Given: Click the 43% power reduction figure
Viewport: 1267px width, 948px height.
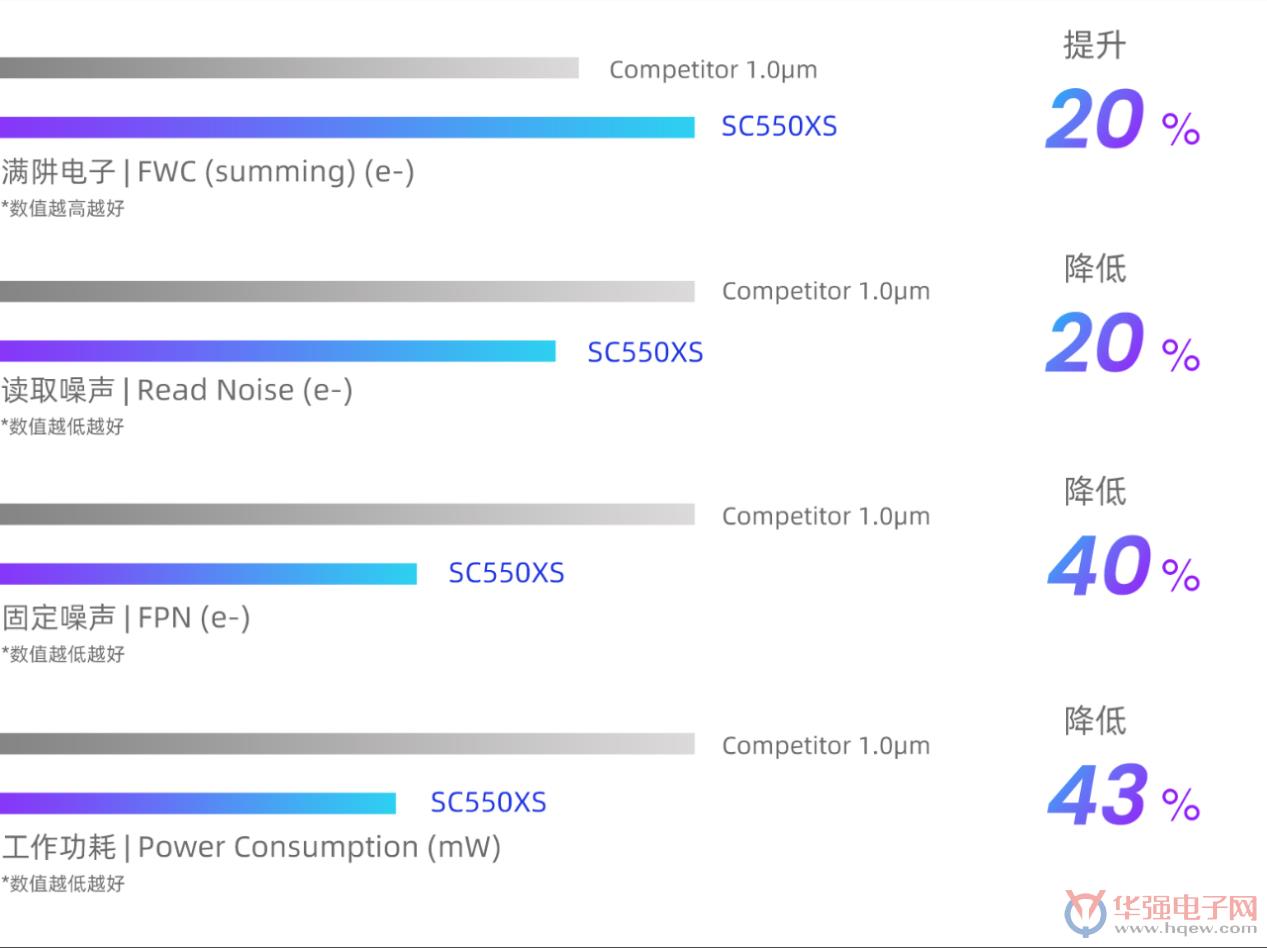Looking at the screenshot, I should (1124, 796).
